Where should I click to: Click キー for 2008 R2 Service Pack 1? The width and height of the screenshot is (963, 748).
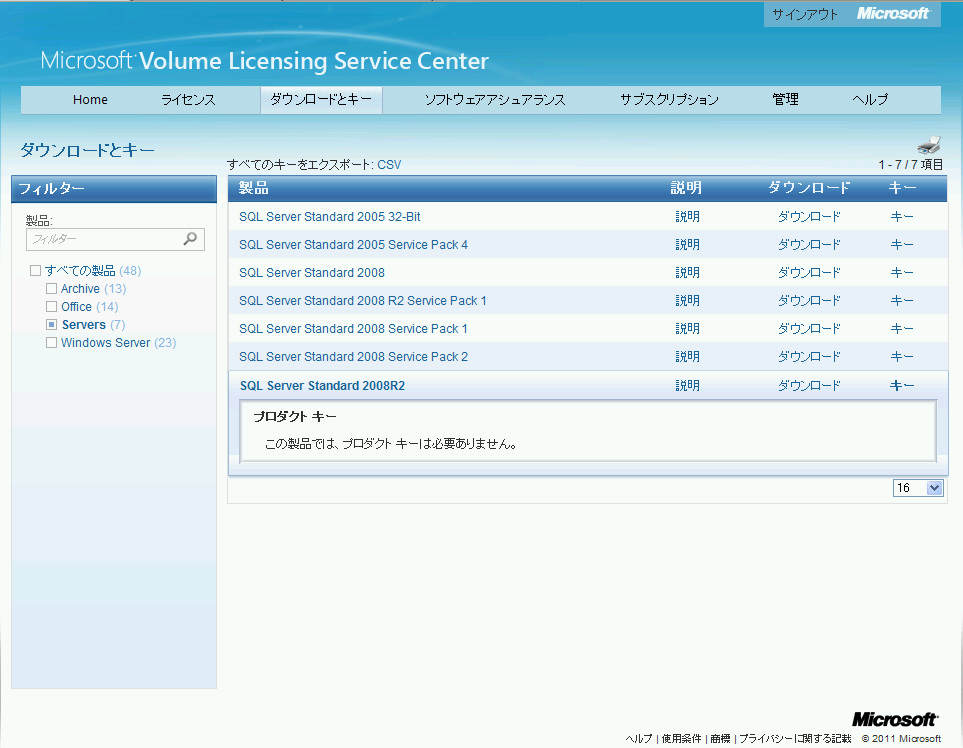tap(902, 301)
